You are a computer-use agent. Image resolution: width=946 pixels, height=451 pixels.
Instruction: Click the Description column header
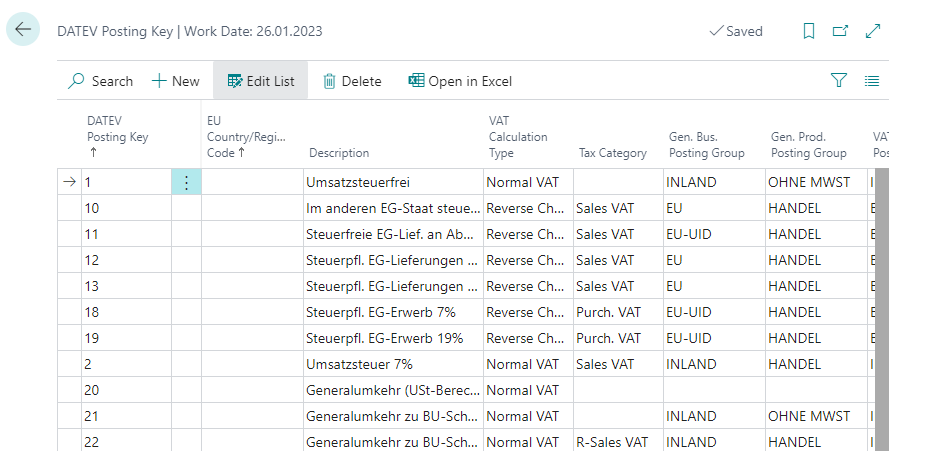[x=339, y=153]
